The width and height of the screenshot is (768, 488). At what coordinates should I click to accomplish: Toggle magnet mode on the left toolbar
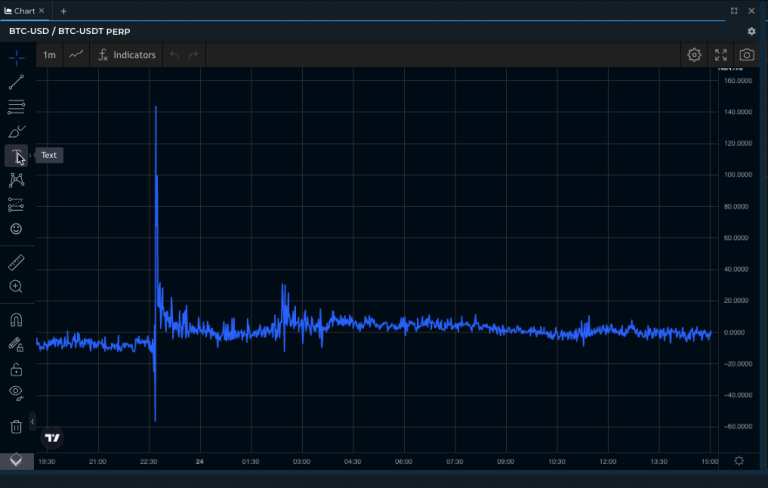16,321
